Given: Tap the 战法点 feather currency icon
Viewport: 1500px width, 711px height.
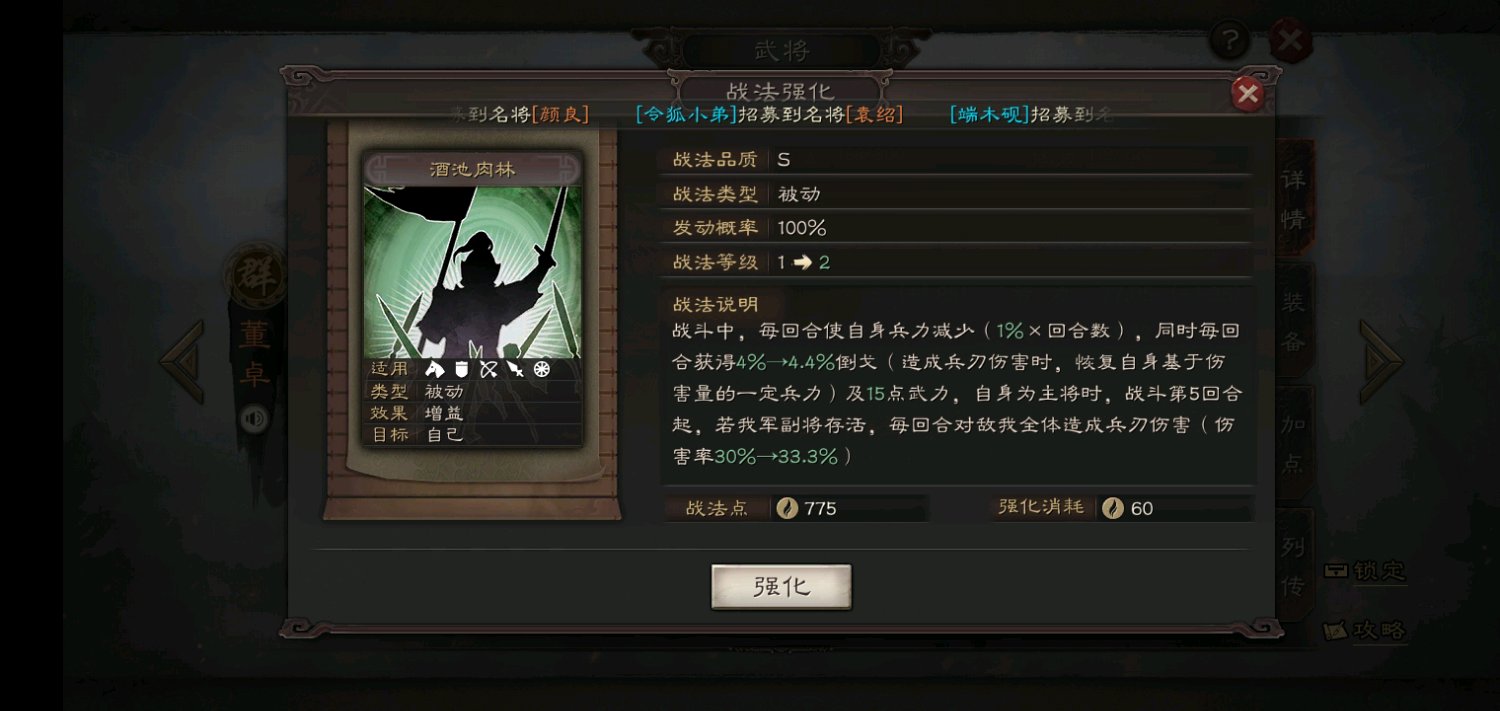Looking at the screenshot, I should tap(787, 508).
